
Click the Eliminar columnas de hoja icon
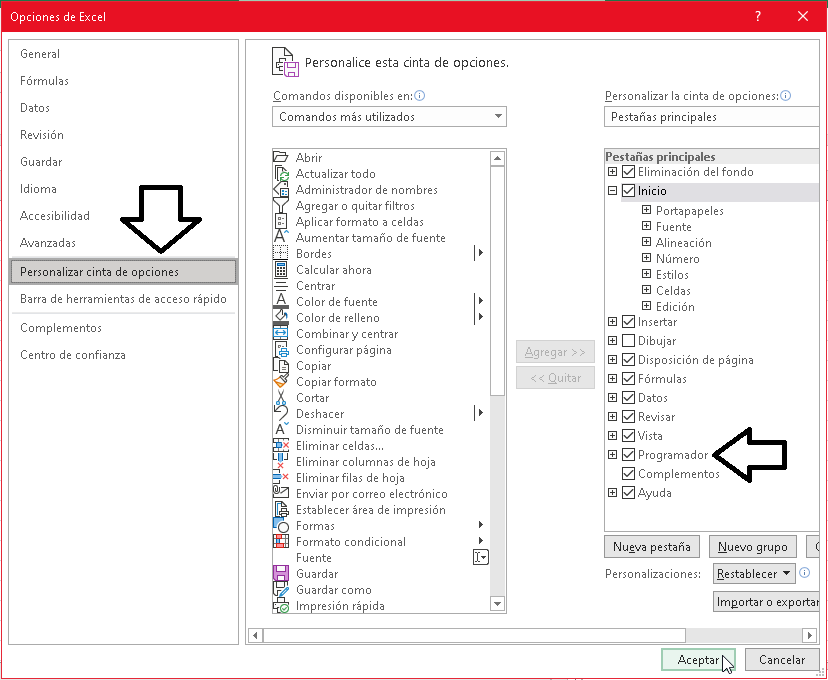281,461
